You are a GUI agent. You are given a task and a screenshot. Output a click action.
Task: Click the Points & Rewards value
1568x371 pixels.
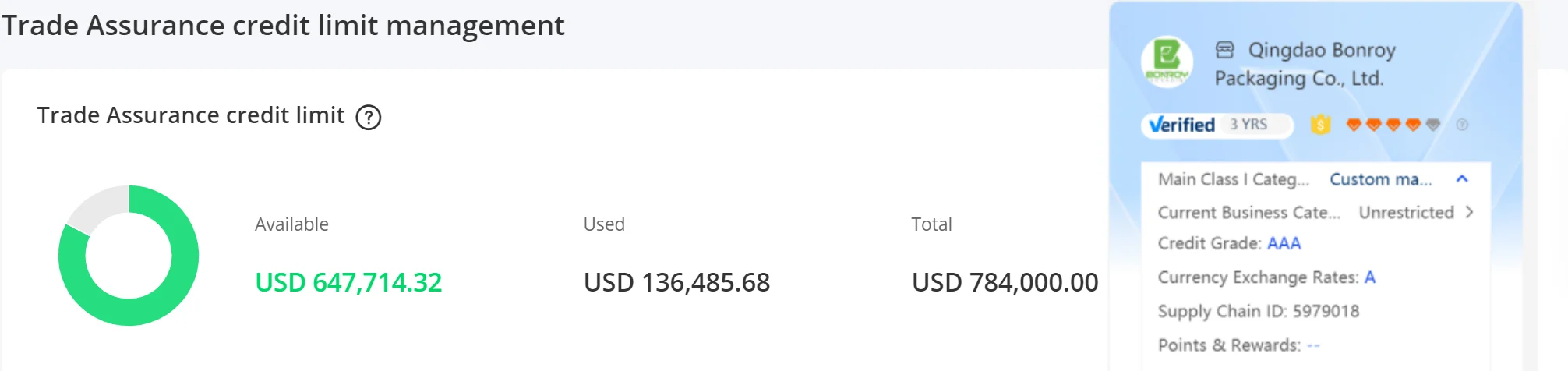click(x=1313, y=345)
